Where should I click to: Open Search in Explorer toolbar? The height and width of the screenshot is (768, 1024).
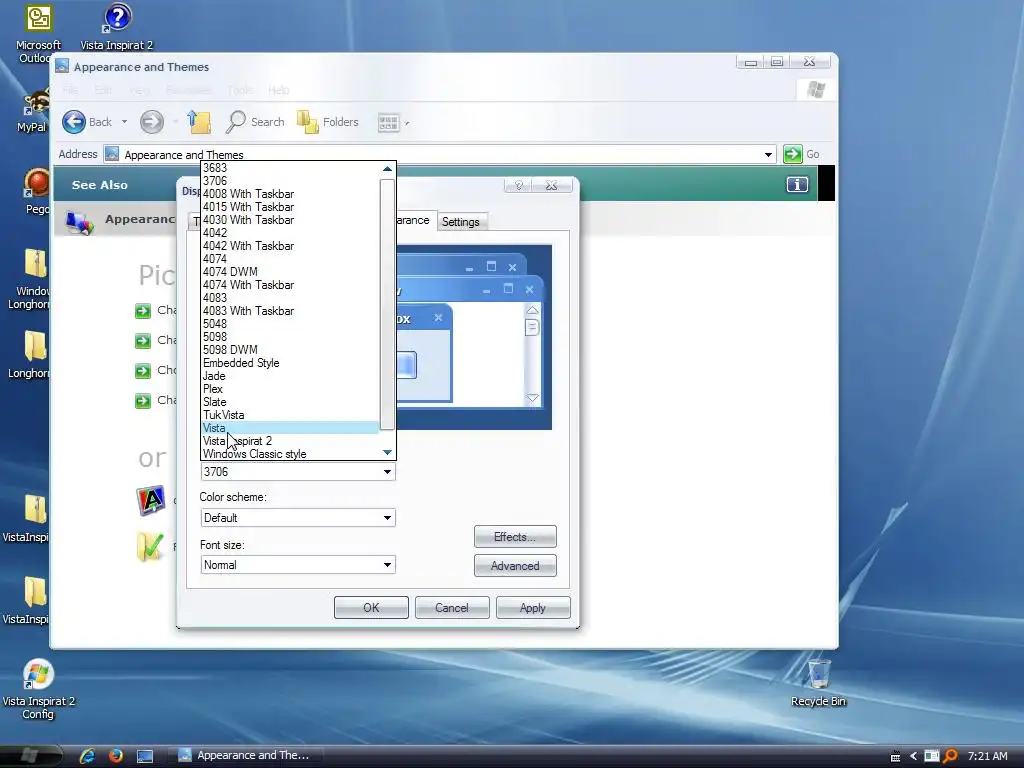pos(255,122)
